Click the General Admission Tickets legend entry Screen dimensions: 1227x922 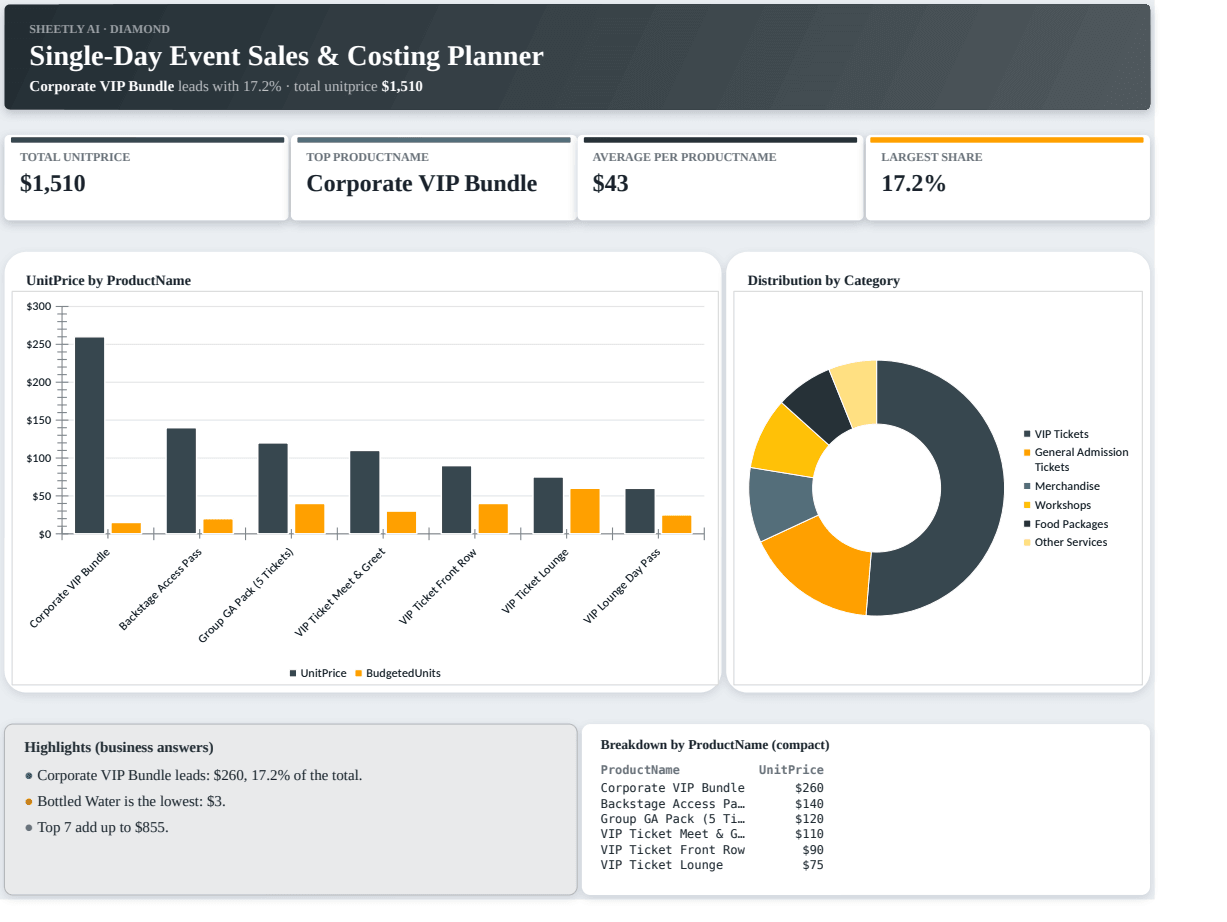point(1076,460)
